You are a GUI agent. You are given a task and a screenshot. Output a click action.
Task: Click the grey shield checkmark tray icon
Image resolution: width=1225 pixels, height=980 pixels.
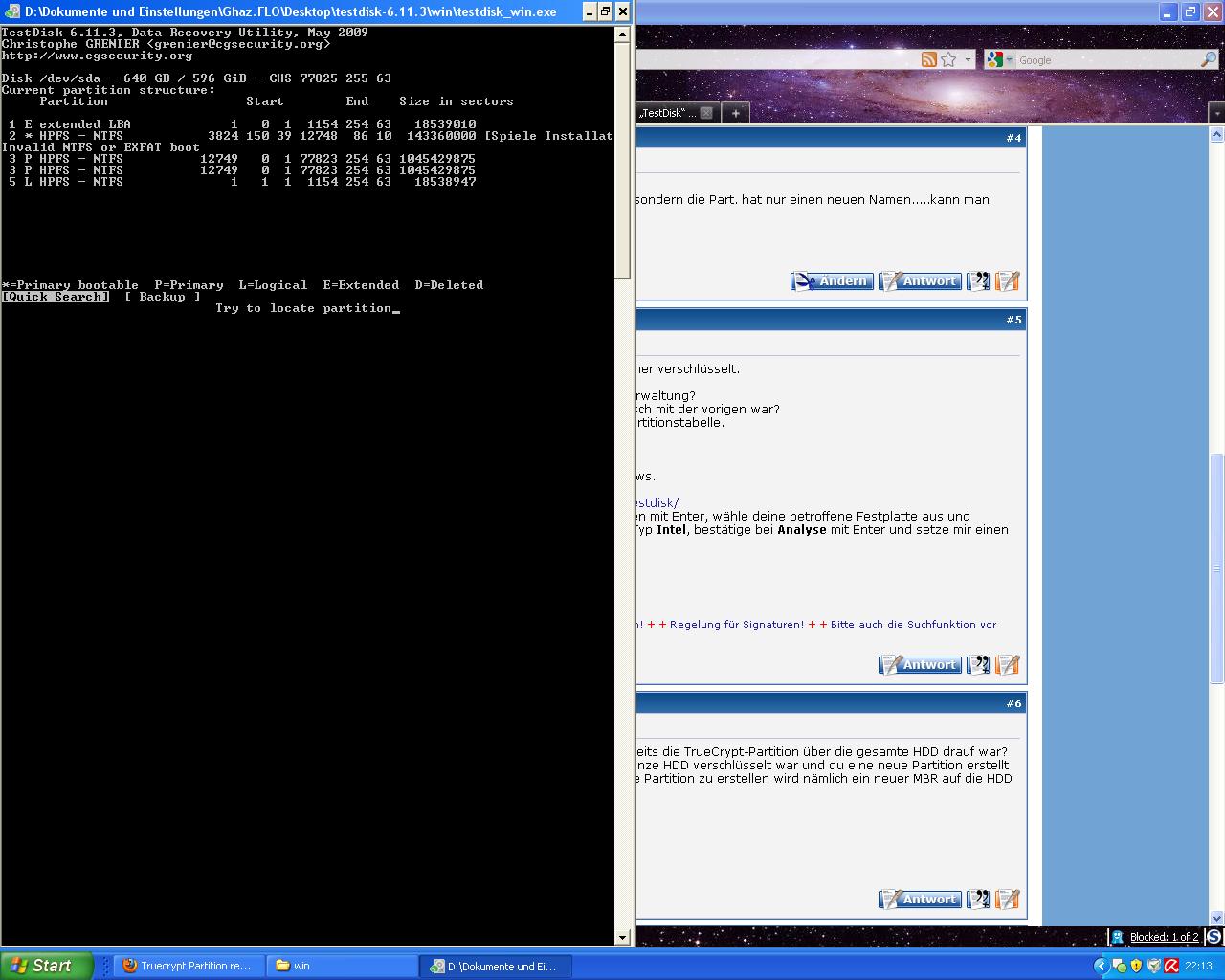click(x=1153, y=966)
